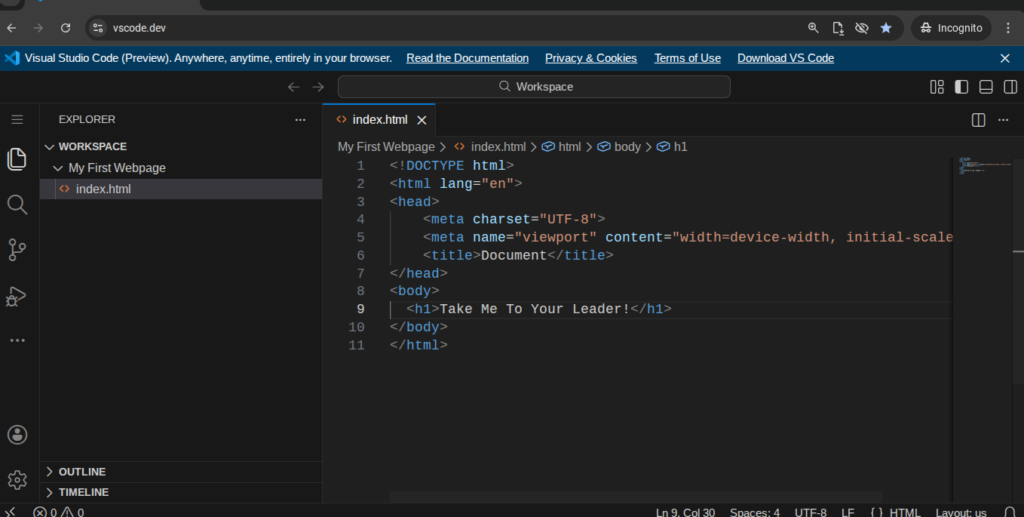Collapse the My First Webpage folder
The height and width of the screenshot is (517, 1024).
(x=116, y=168)
